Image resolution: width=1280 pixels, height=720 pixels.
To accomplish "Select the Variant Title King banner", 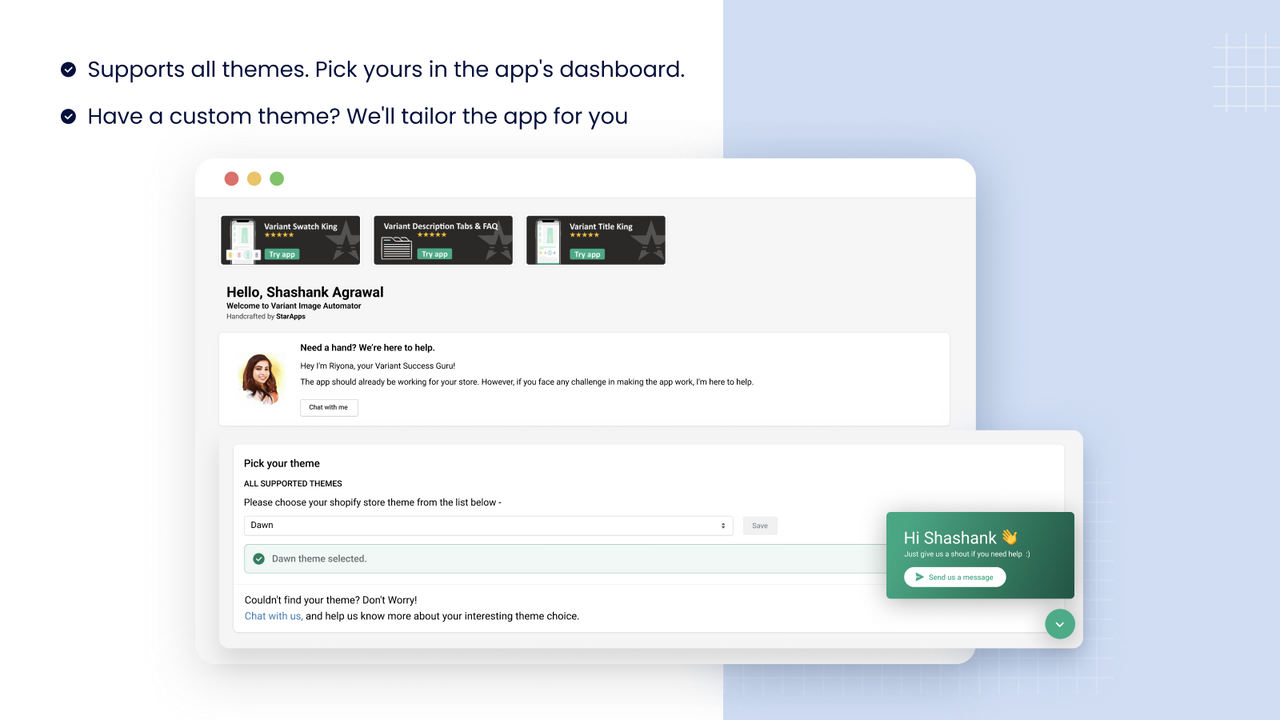I will 595,239.
